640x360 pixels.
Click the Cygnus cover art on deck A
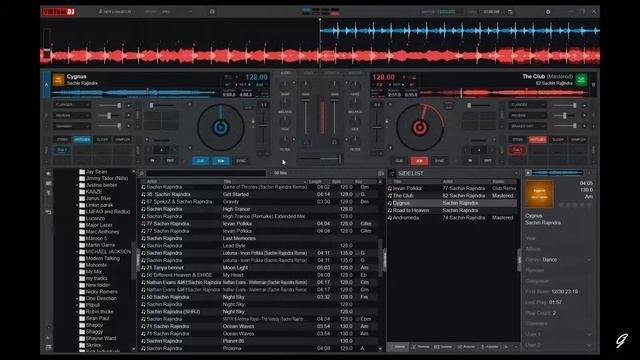click(x=58, y=80)
